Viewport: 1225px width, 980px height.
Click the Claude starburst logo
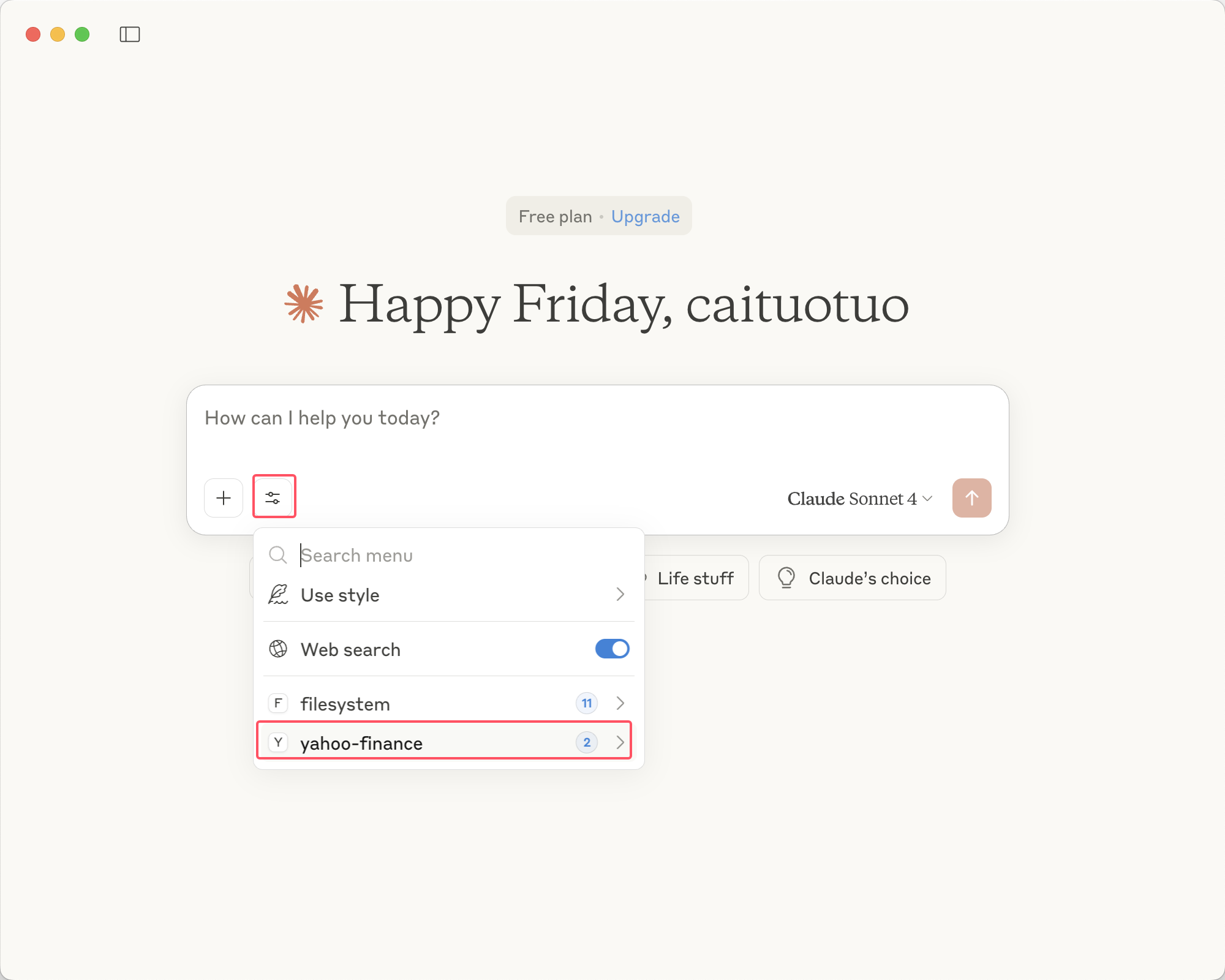click(x=304, y=304)
